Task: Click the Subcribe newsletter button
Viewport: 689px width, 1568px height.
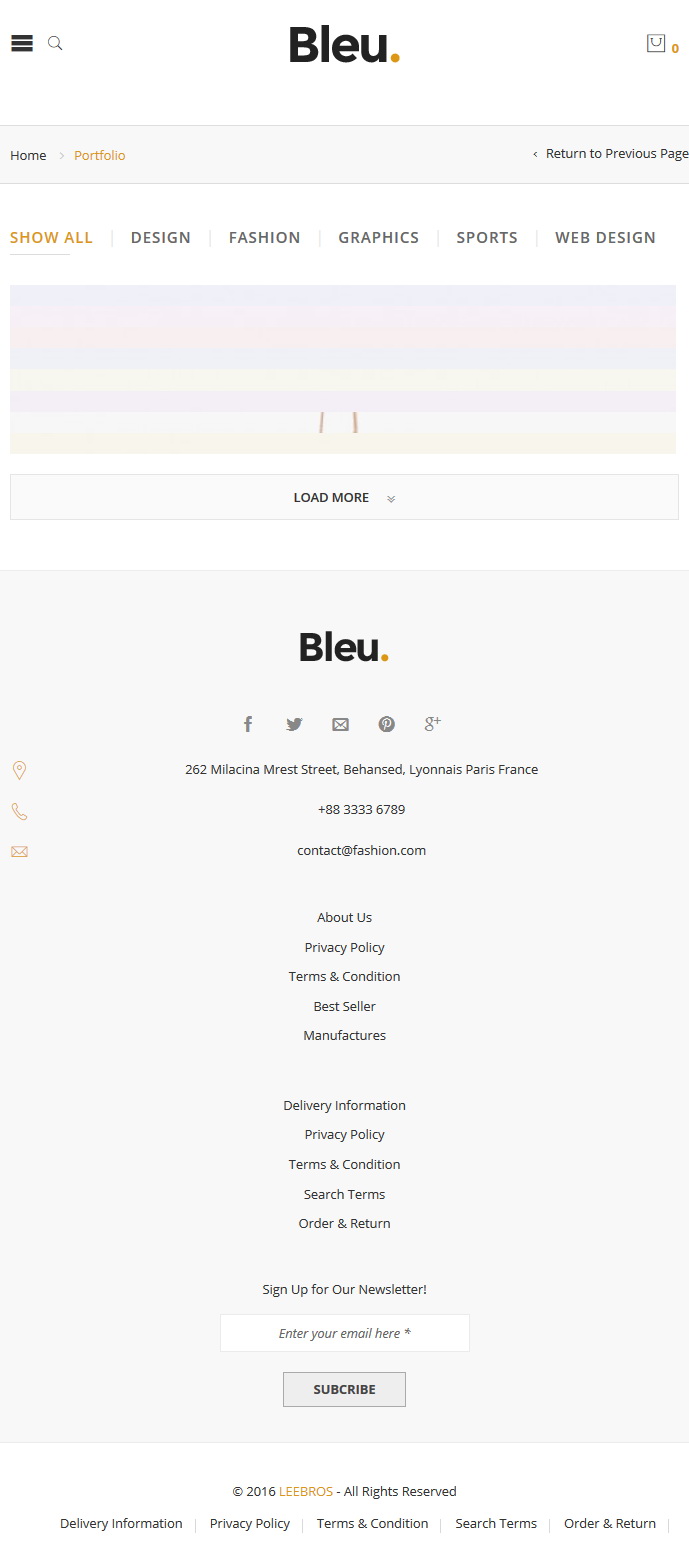Action: 344,1389
